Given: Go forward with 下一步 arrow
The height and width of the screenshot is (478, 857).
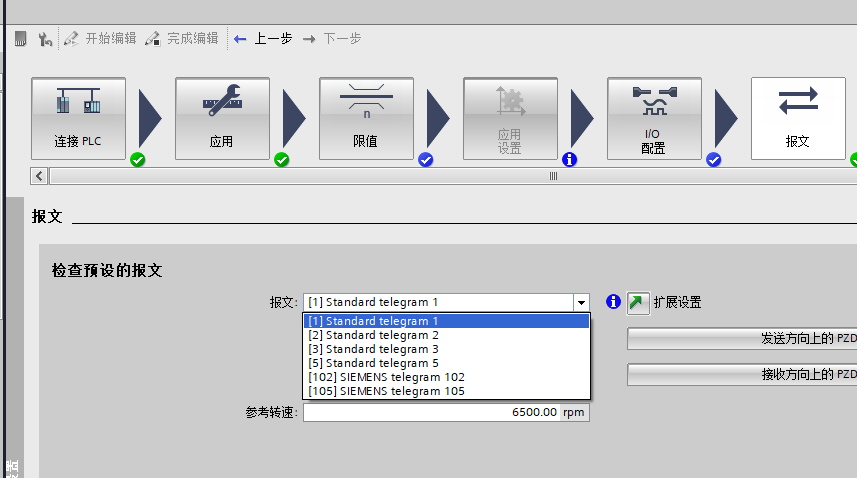Looking at the screenshot, I should pos(331,39).
